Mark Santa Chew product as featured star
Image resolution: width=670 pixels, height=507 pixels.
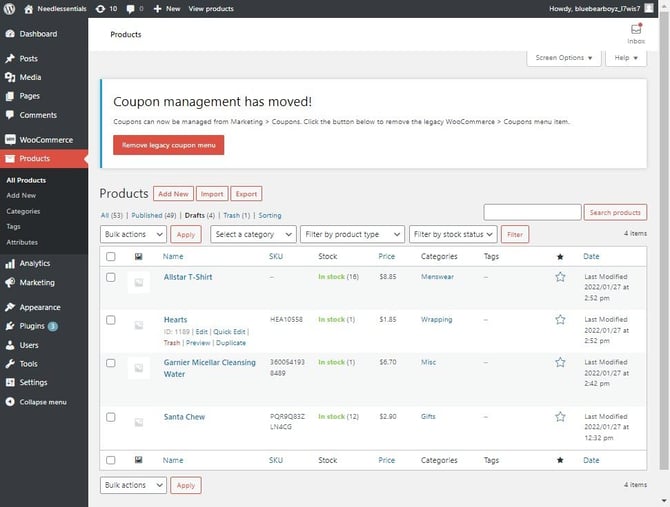click(x=560, y=416)
